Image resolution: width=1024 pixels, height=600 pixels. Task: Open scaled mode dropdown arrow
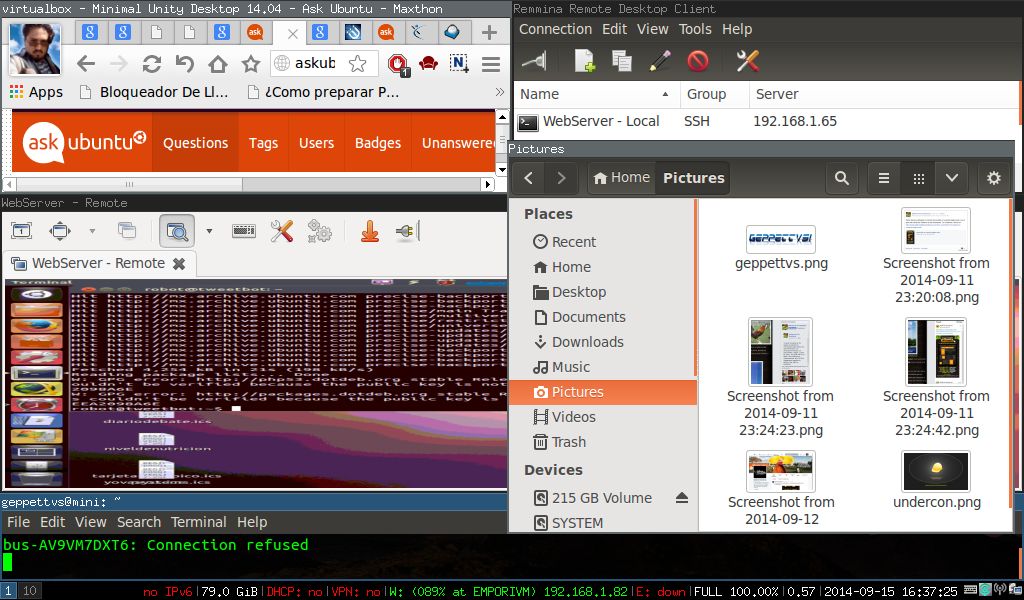click(x=209, y=230)
